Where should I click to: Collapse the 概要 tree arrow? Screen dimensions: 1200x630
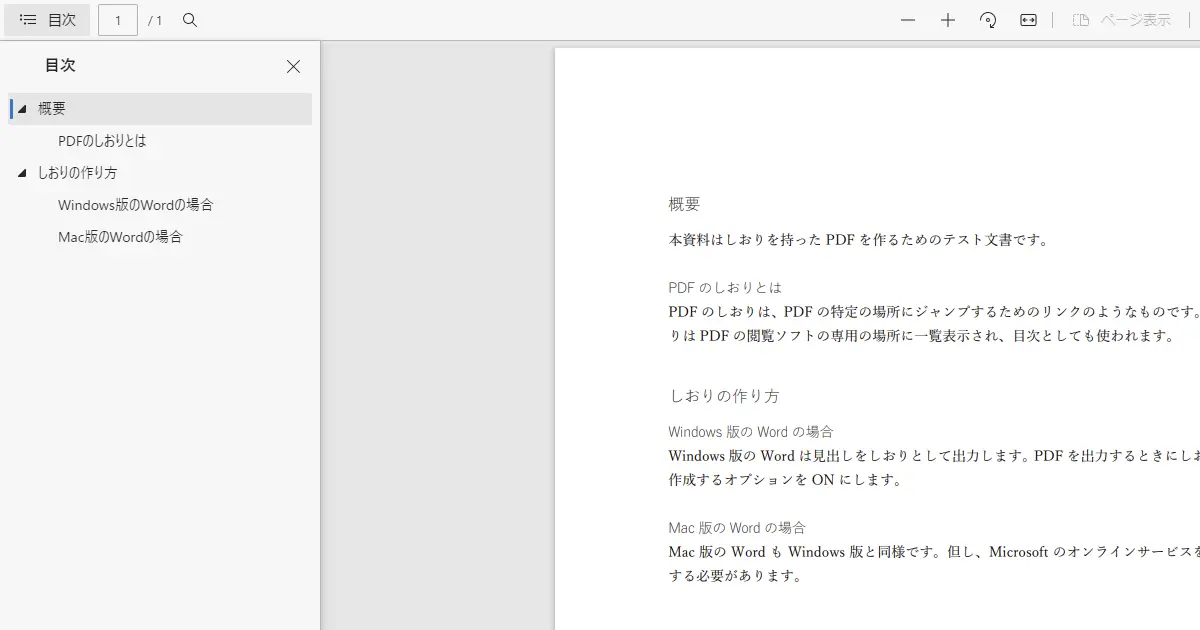(22, 109)
